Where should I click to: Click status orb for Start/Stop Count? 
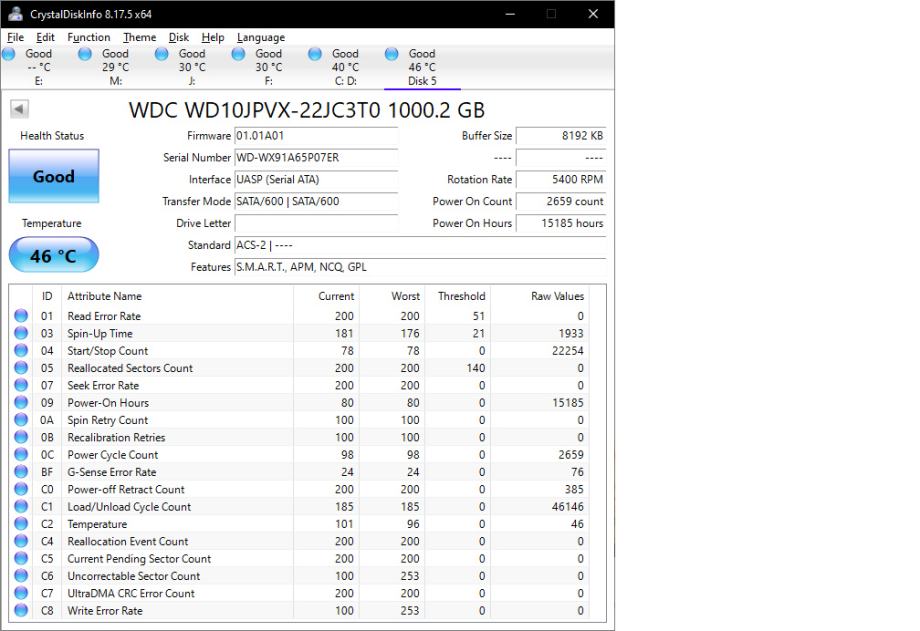coord(21,350)
